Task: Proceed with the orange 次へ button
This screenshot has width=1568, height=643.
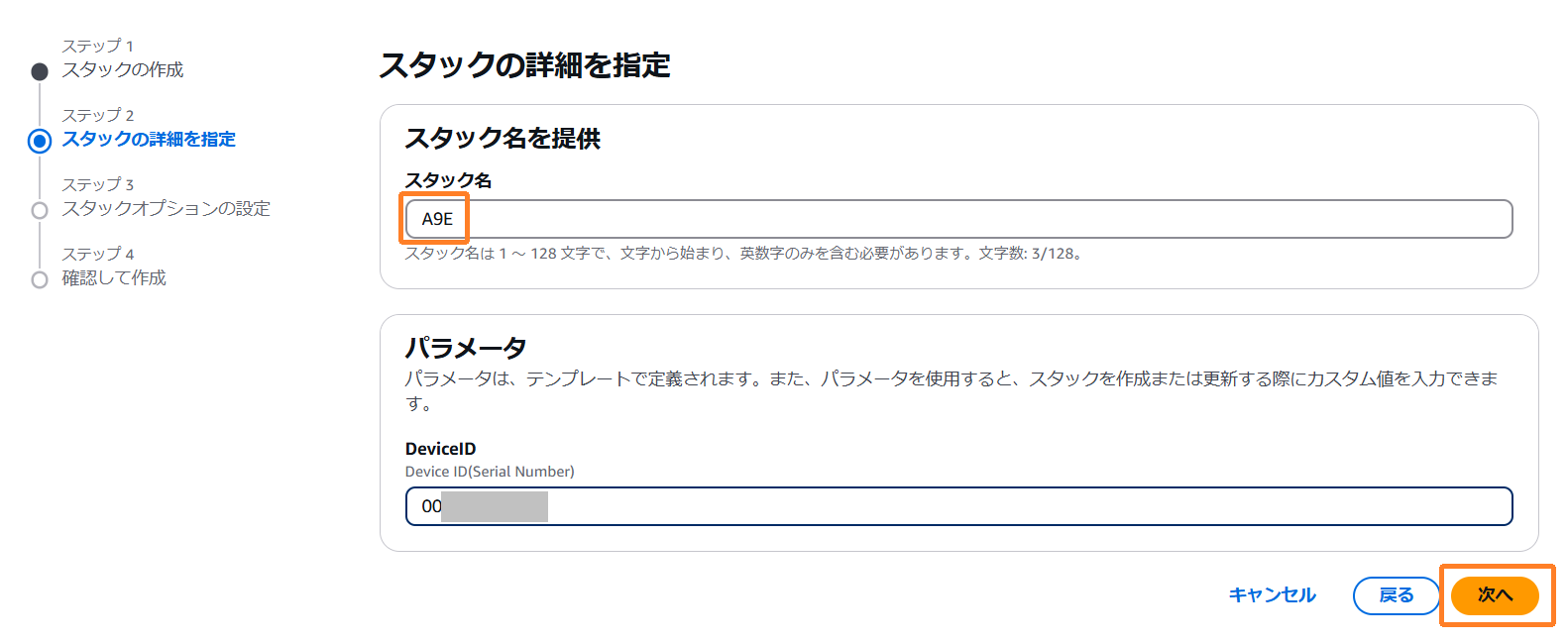Action: click(1495, 595)
